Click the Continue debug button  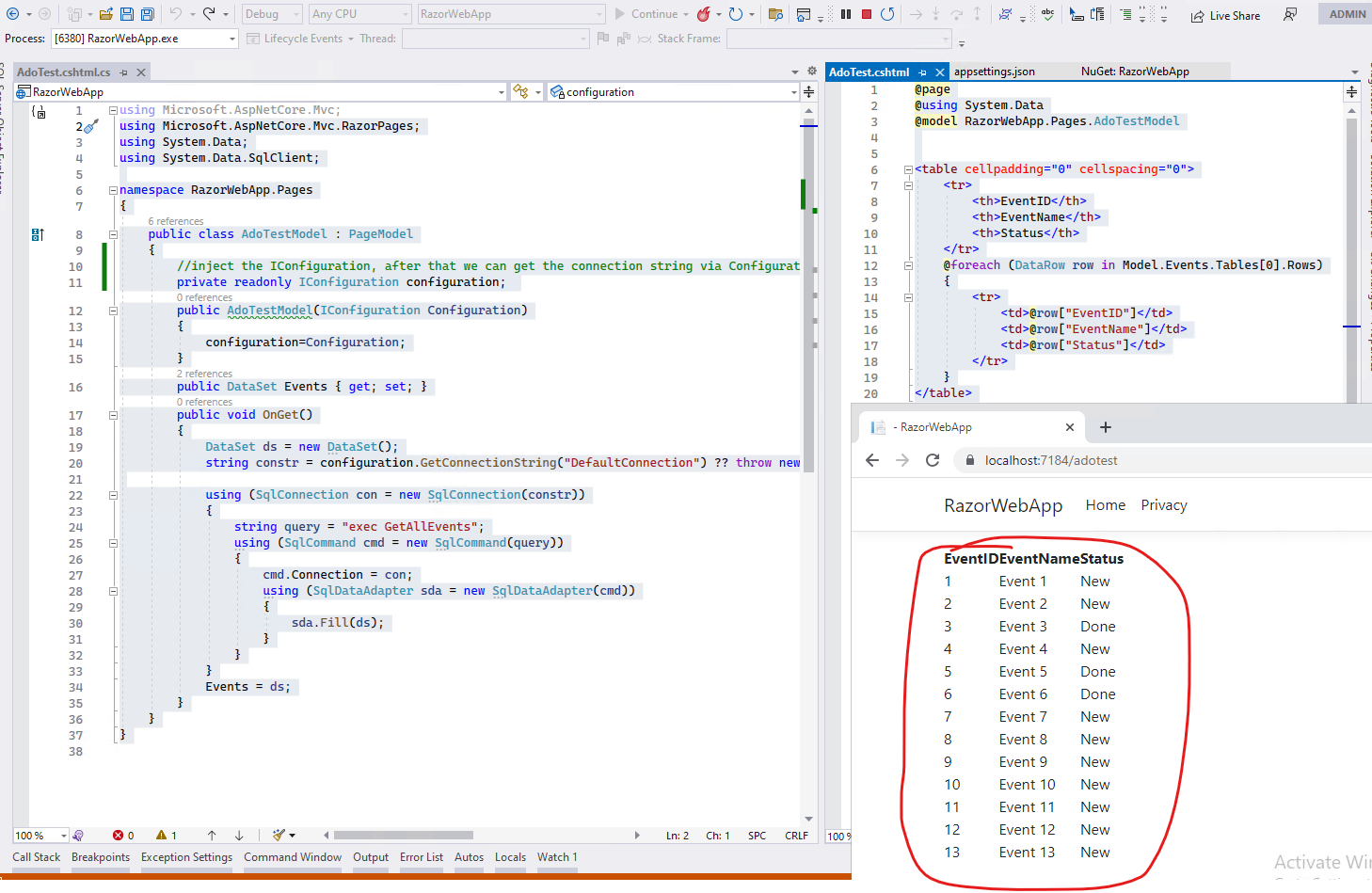tap(646, 14)
